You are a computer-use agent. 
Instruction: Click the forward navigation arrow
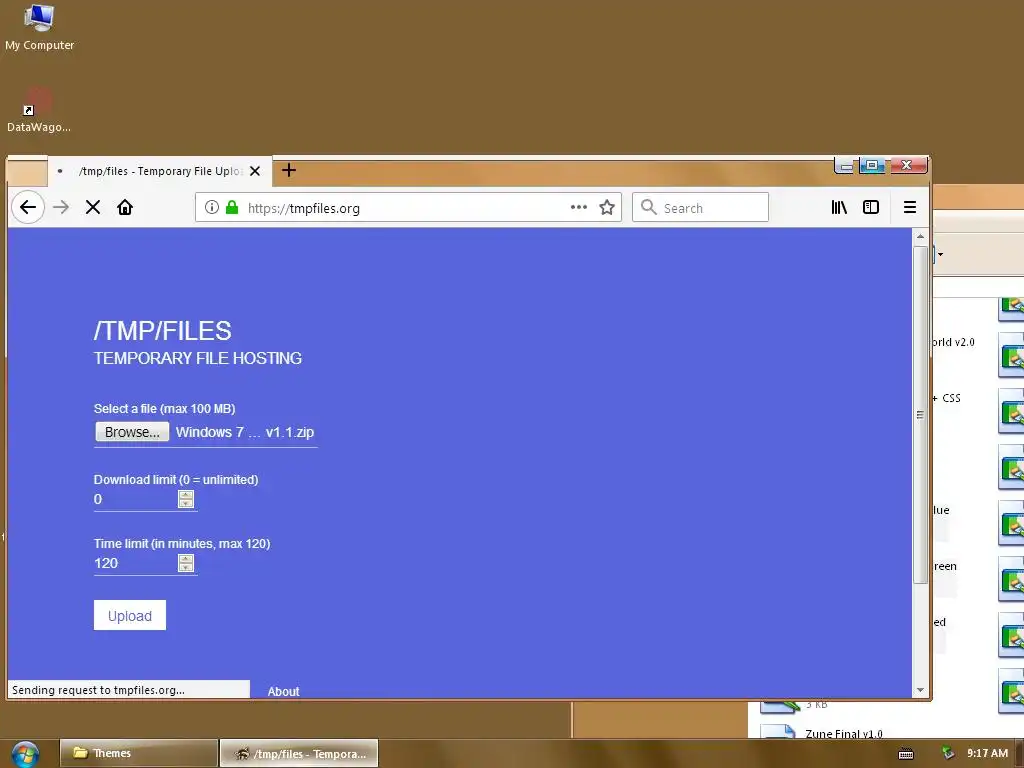point(61,208)
